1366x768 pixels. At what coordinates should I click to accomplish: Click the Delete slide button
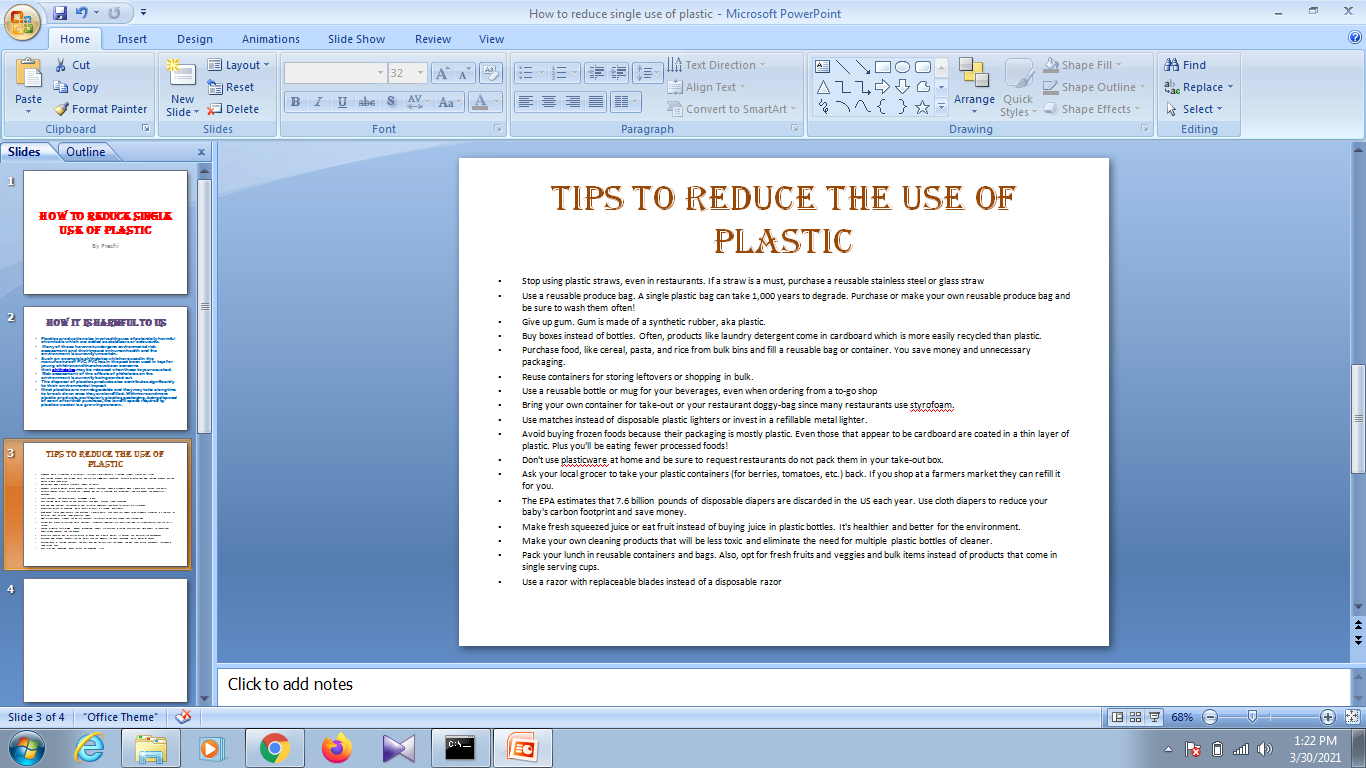(238, 109)
